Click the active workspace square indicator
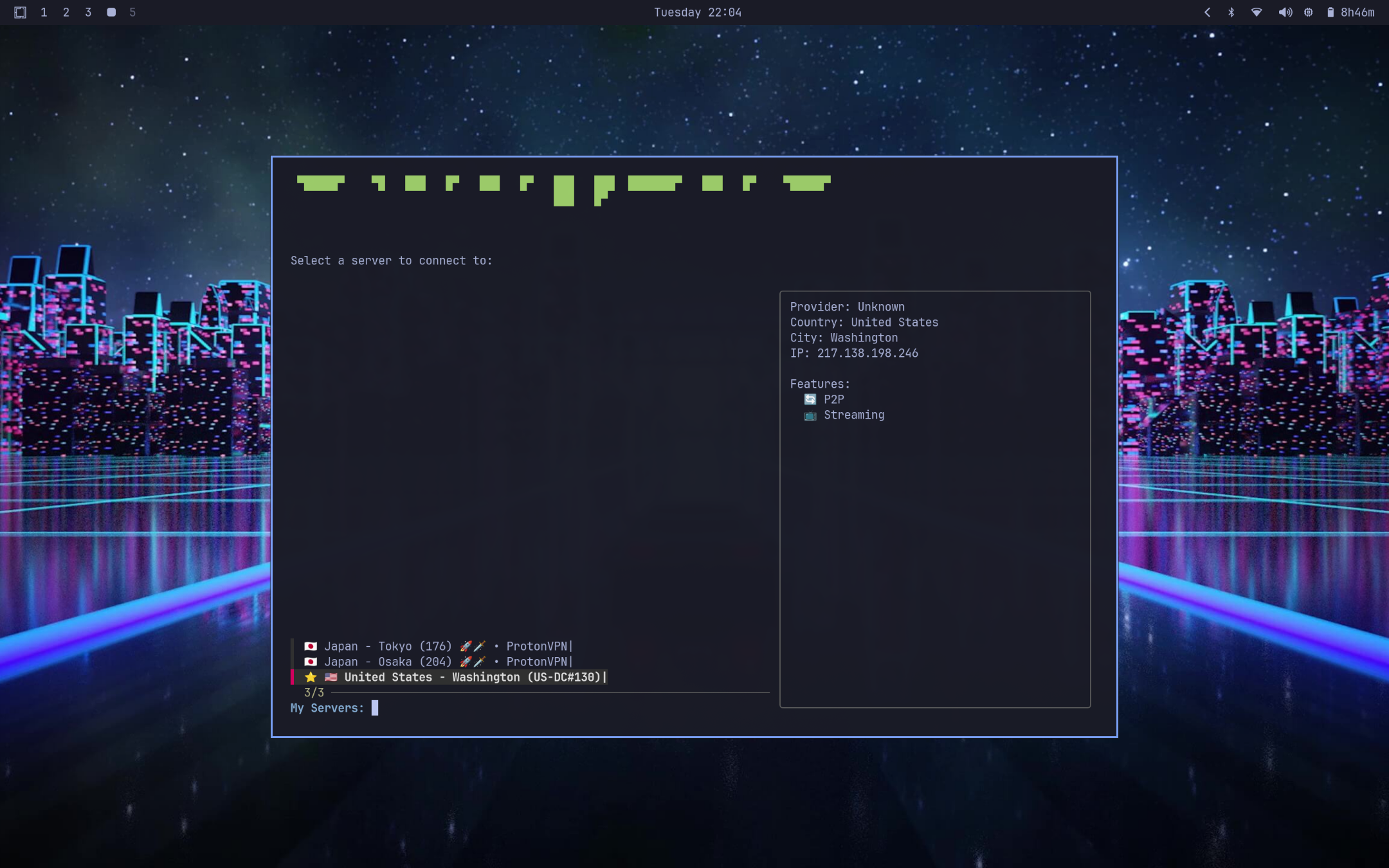The image size is (1389, 868). pos(111,12)
